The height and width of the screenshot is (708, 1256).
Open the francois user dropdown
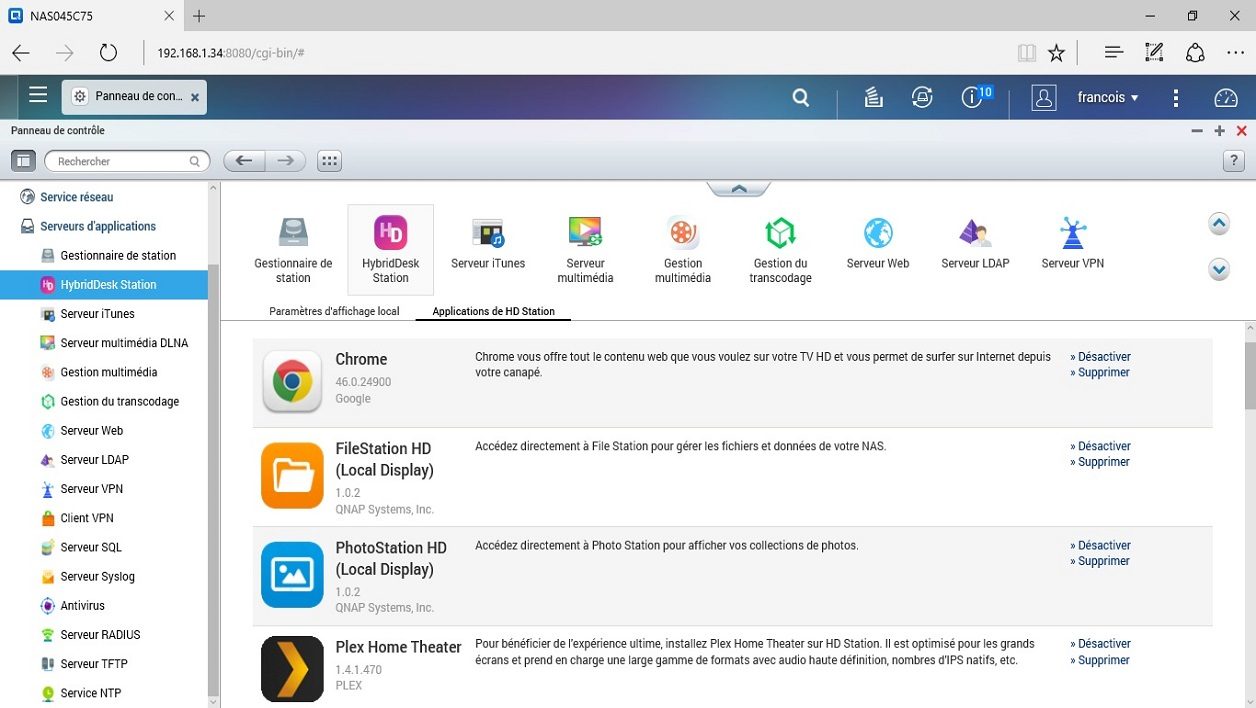point(1108,97)
